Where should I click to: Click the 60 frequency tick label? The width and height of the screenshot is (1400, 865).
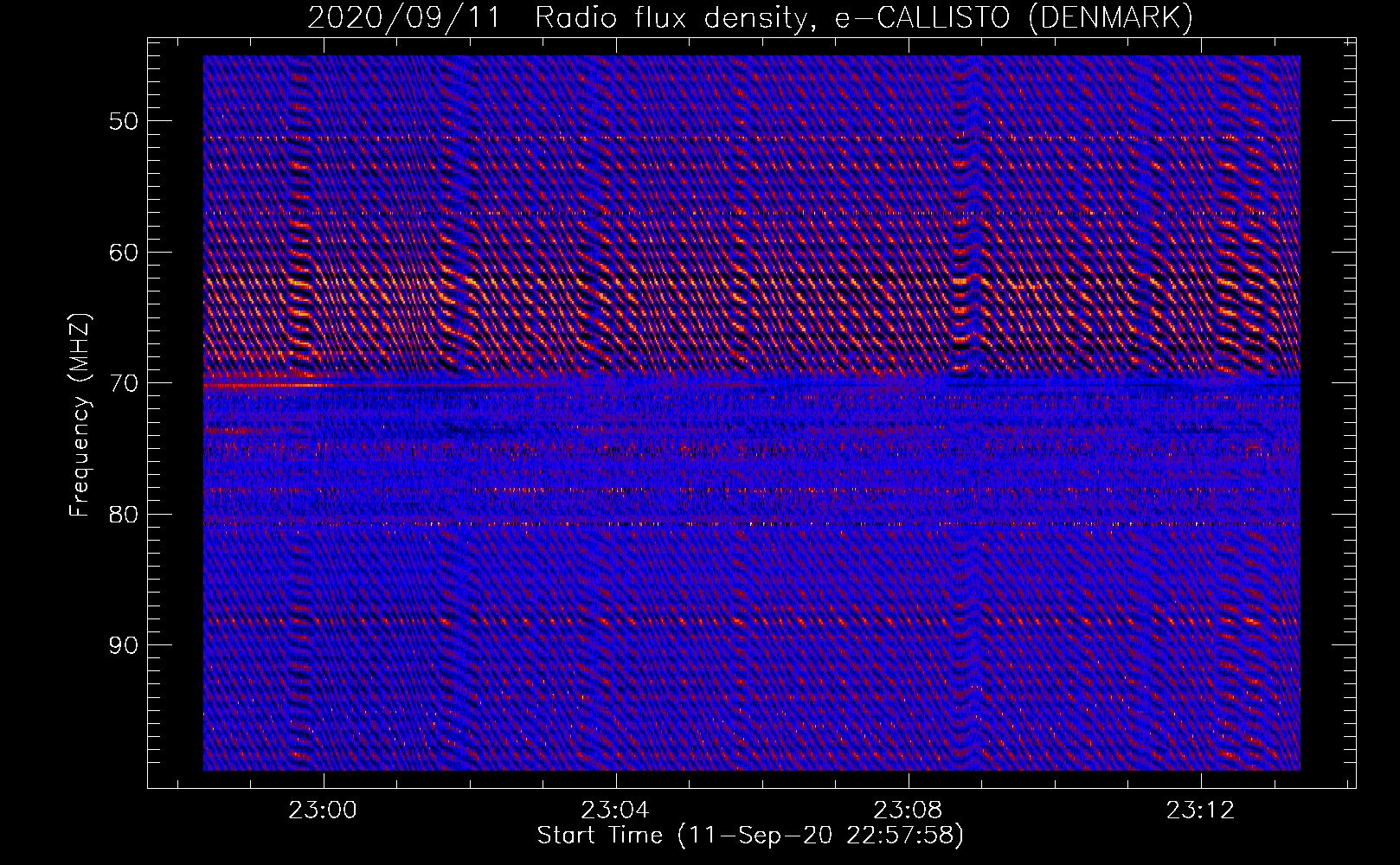[124, 253]
